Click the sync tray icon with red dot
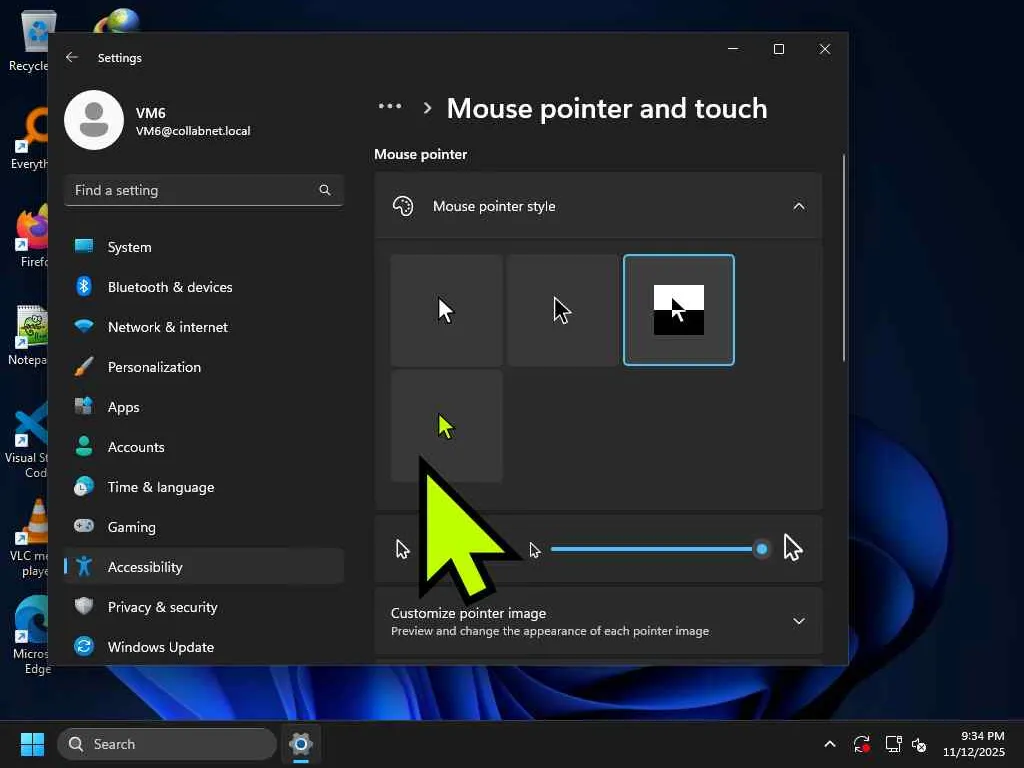The width and height of the screenshot is (1024, 768). (x=861, y=744)
